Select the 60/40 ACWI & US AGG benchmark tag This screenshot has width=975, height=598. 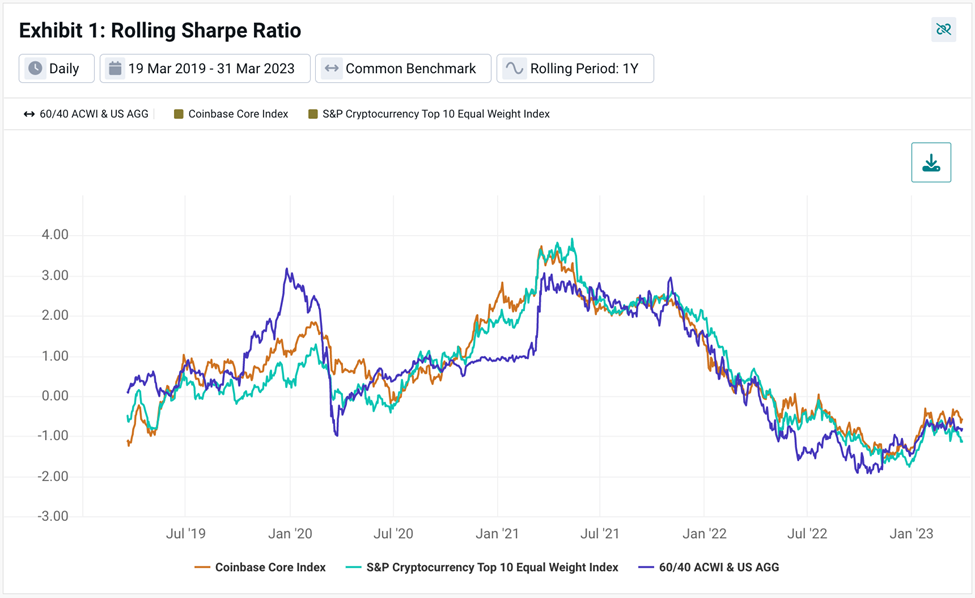click(86, 114)
